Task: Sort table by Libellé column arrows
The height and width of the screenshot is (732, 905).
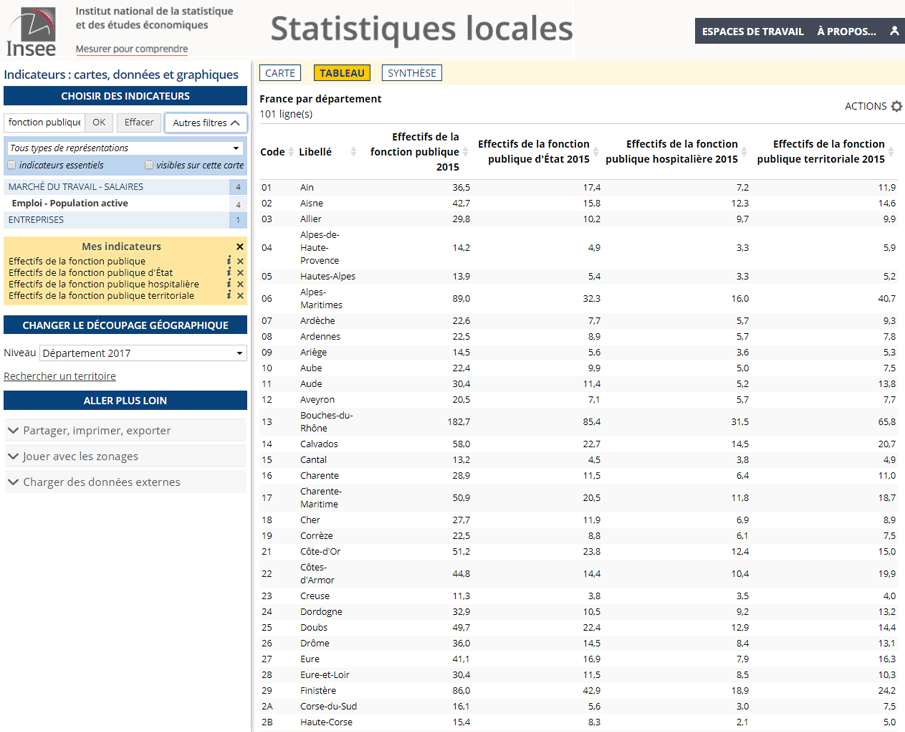Action: pyautogui.click(x=353, y=152)
